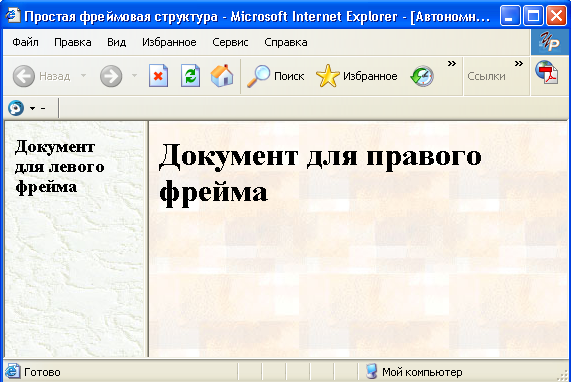The width and height of the screenshot is (571, 382).
Task: Maximize the Internet Explorer window
Action: (x=533, y=16)
